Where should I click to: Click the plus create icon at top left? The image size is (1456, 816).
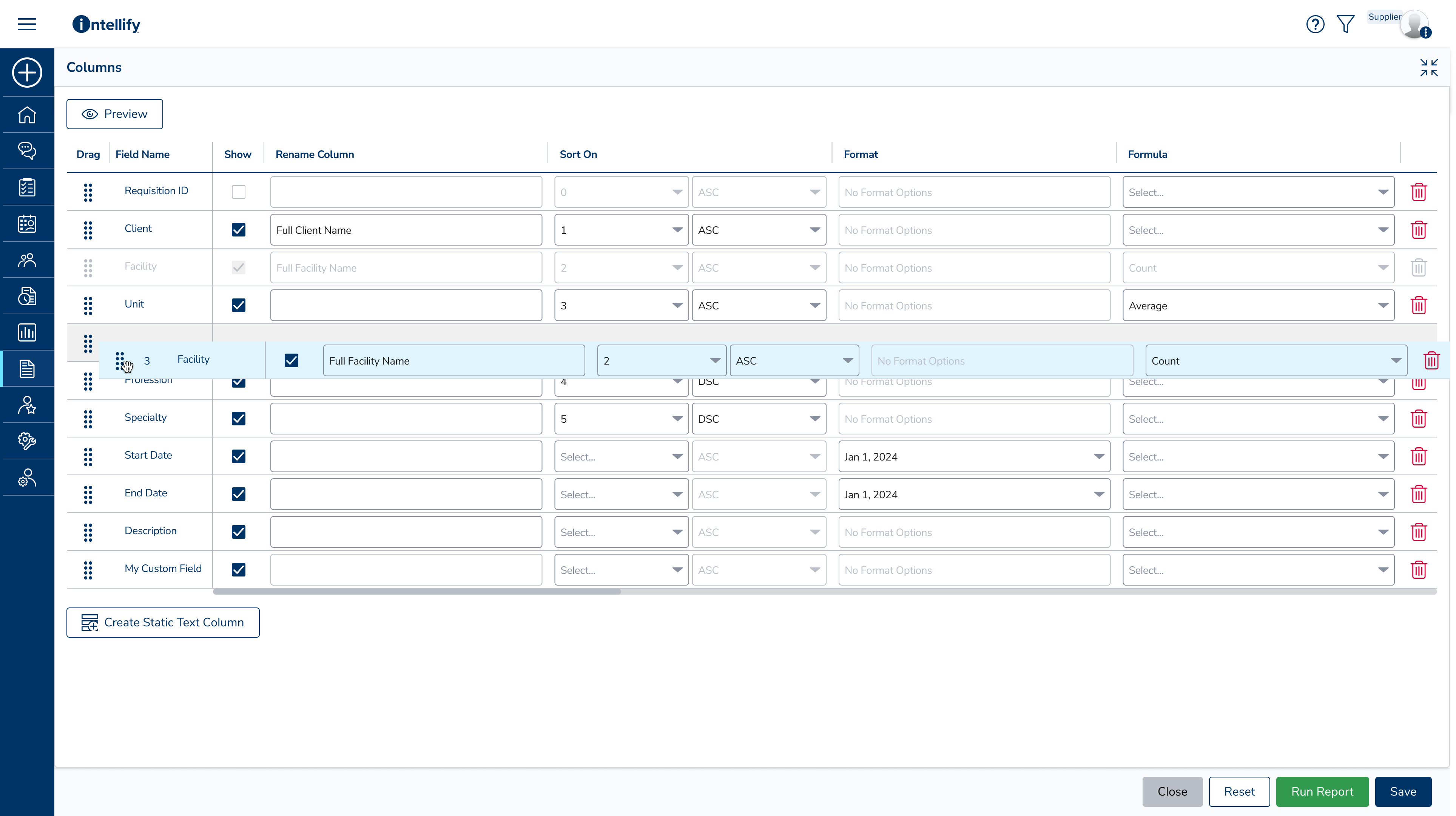click(x=26, y=73)
